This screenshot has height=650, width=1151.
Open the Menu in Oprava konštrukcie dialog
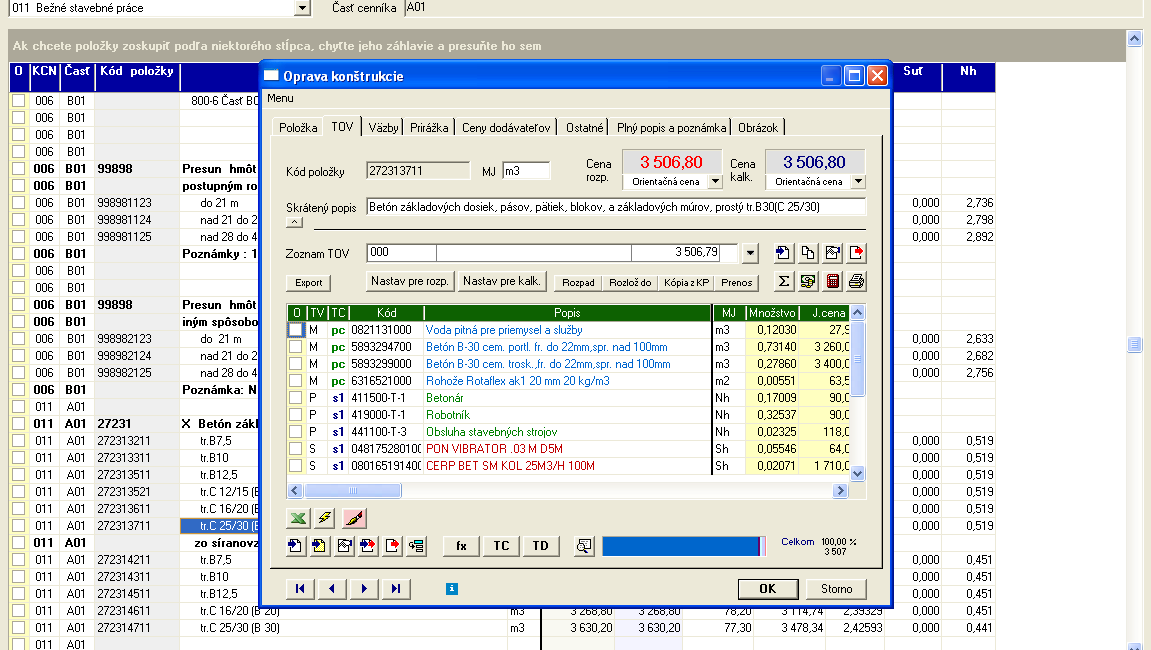(x=280, y=98)
